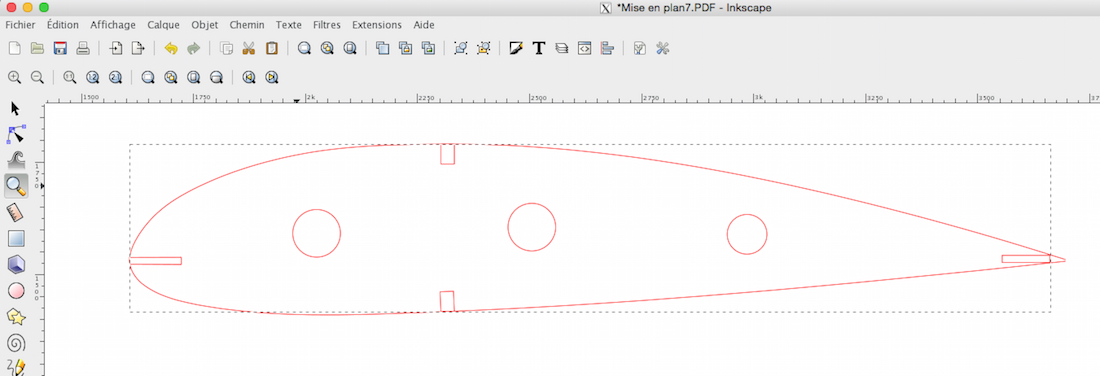1100x376 pixels.
Task: Open the Texte menu
Action: pos(289,25)
